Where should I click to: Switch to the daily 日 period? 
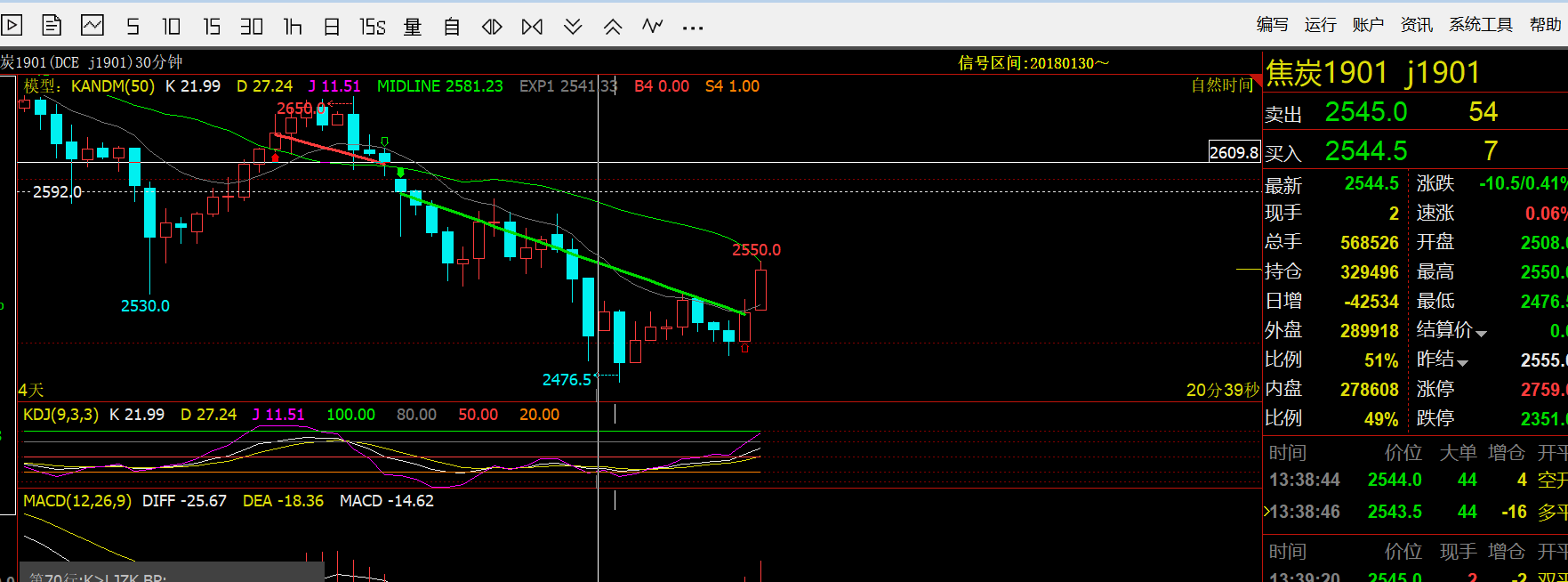(332, 27)
